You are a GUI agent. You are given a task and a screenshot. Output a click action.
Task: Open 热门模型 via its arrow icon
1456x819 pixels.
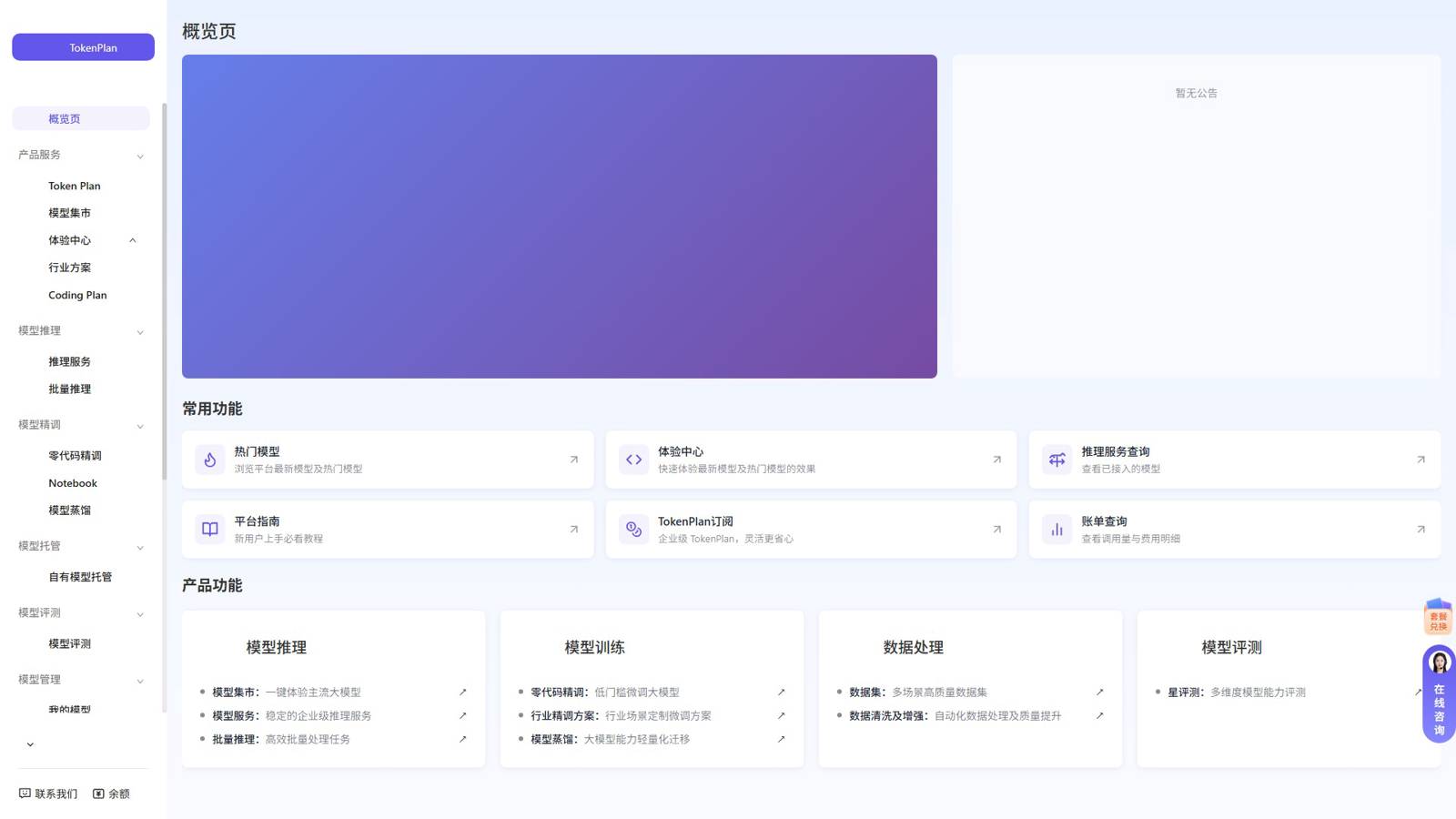574,460
